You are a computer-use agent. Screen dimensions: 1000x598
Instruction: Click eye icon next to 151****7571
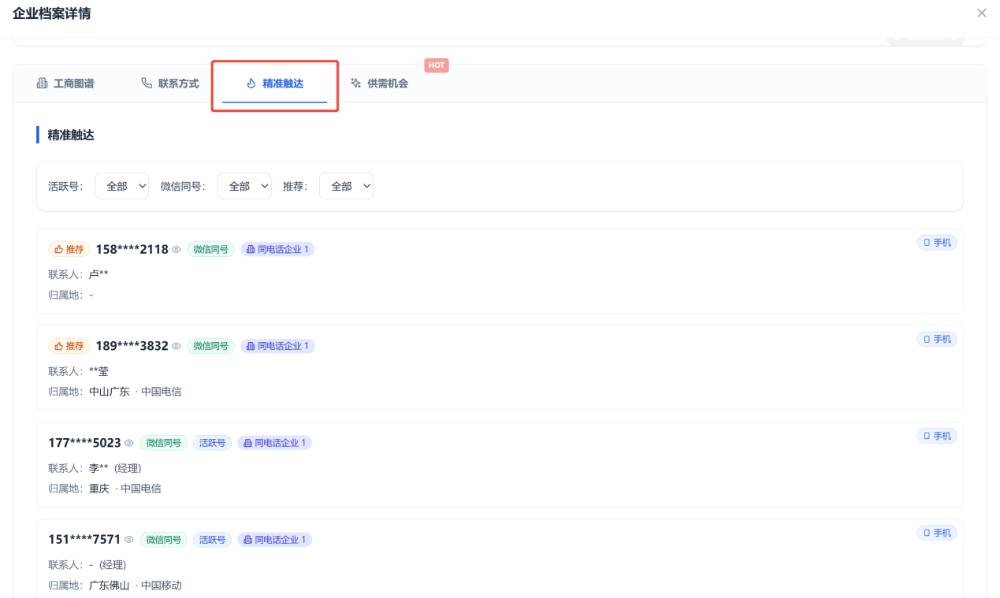point(129,540)
